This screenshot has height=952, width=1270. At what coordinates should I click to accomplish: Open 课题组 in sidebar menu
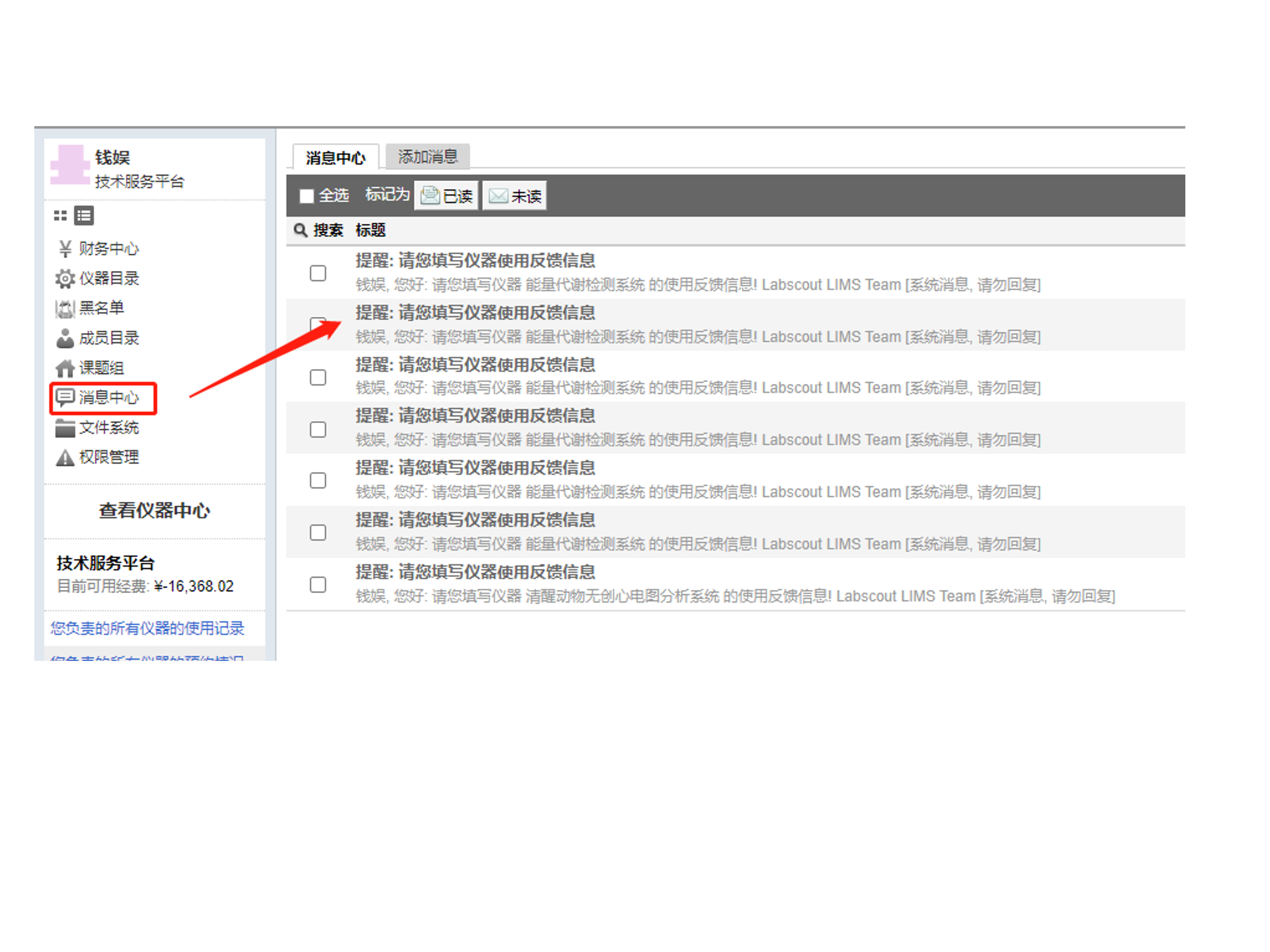[102, 368]
